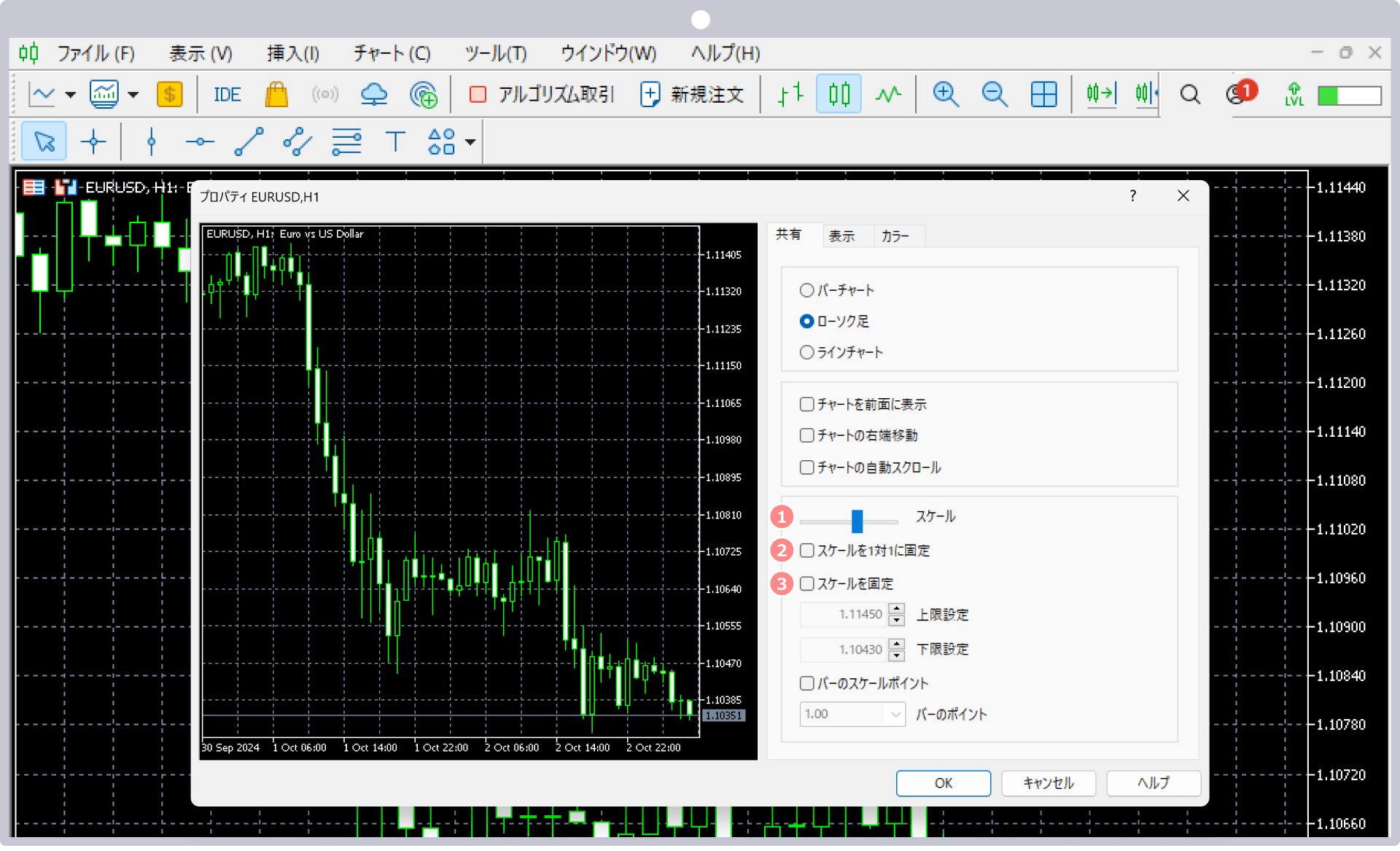Enable スケールを固定 checkbox
The width and height of the screenshot is (1400, 851).
pyautogui.click(x=806, y=583)
